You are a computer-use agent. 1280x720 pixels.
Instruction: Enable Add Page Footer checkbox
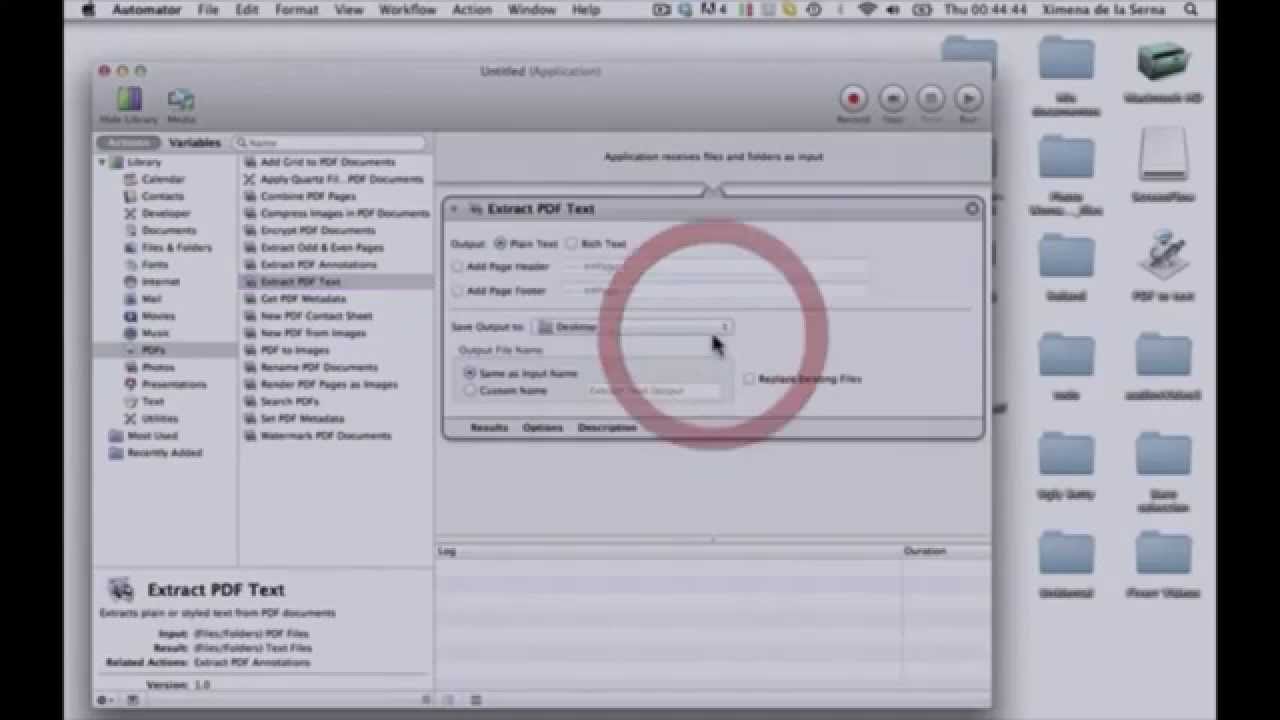tap(458, 291)
